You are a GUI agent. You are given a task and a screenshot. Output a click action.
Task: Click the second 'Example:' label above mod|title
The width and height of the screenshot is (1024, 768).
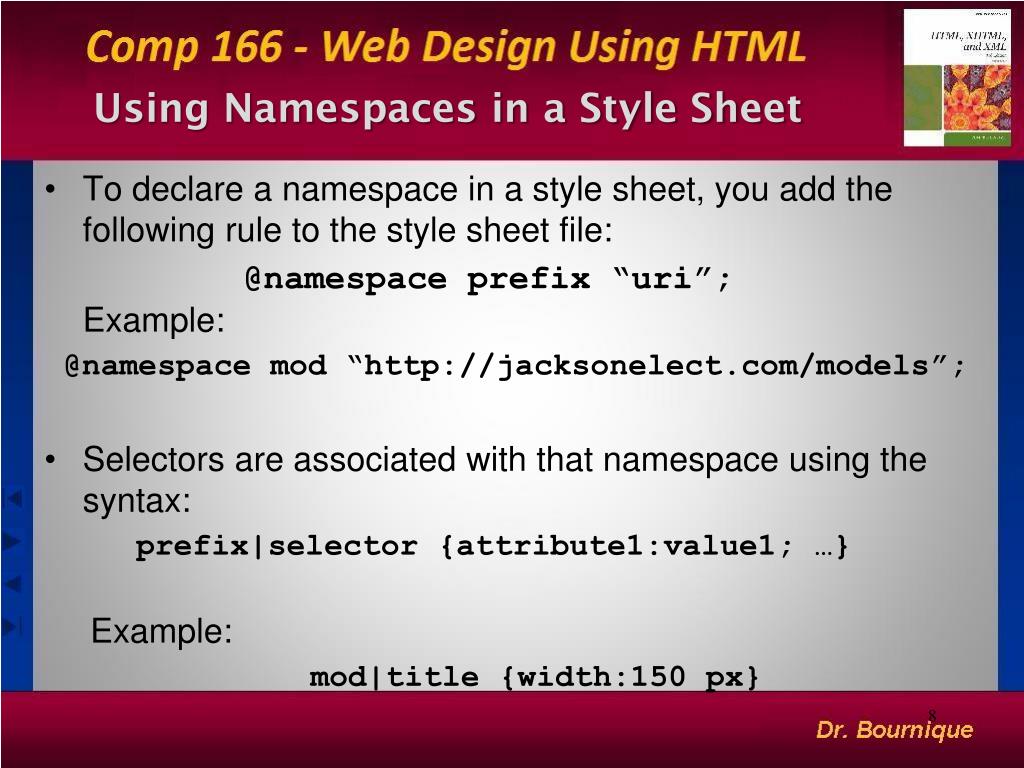[x=161, y=632]
